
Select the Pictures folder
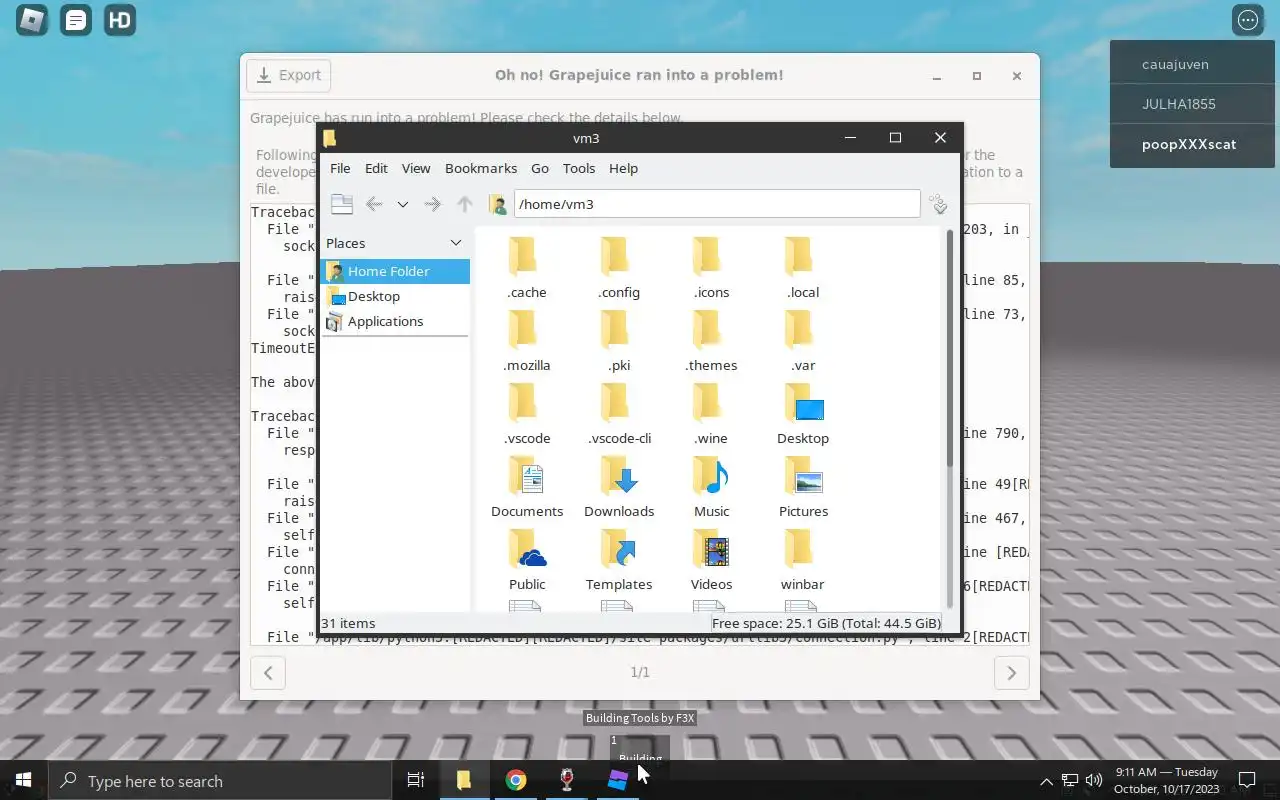(x=803, y=487)
